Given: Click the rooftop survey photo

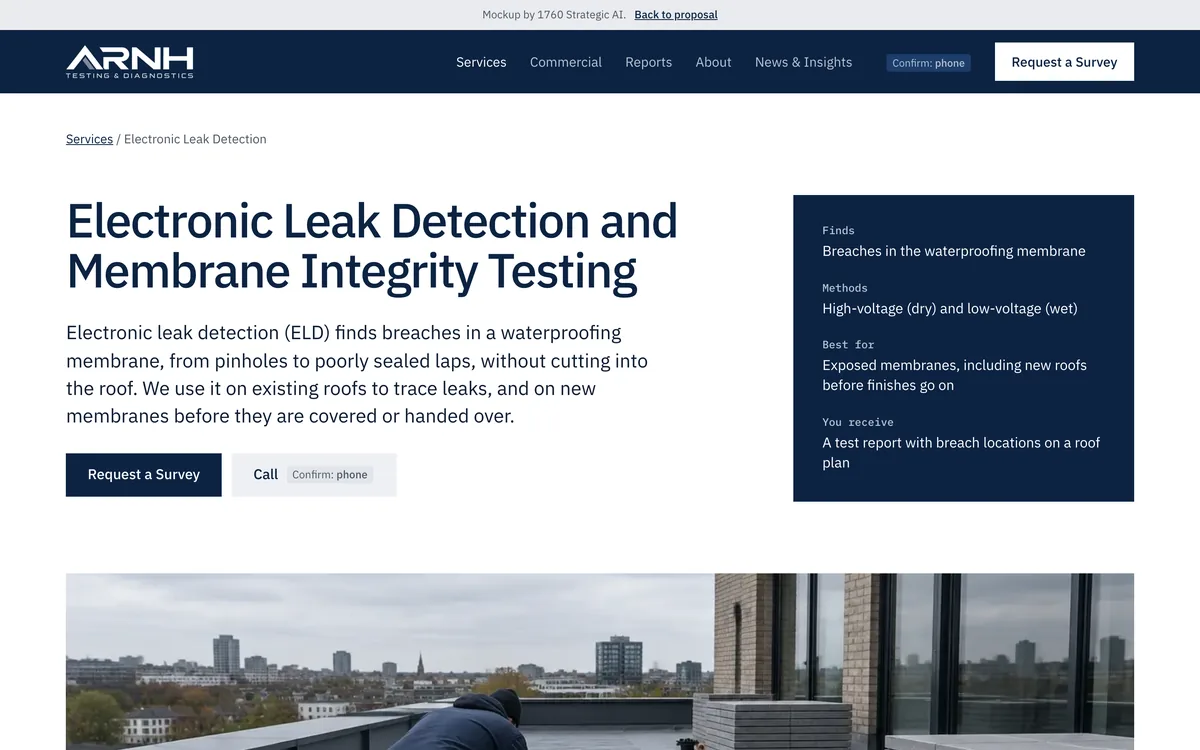Looking at the screenshot, I should pos(600,662).
